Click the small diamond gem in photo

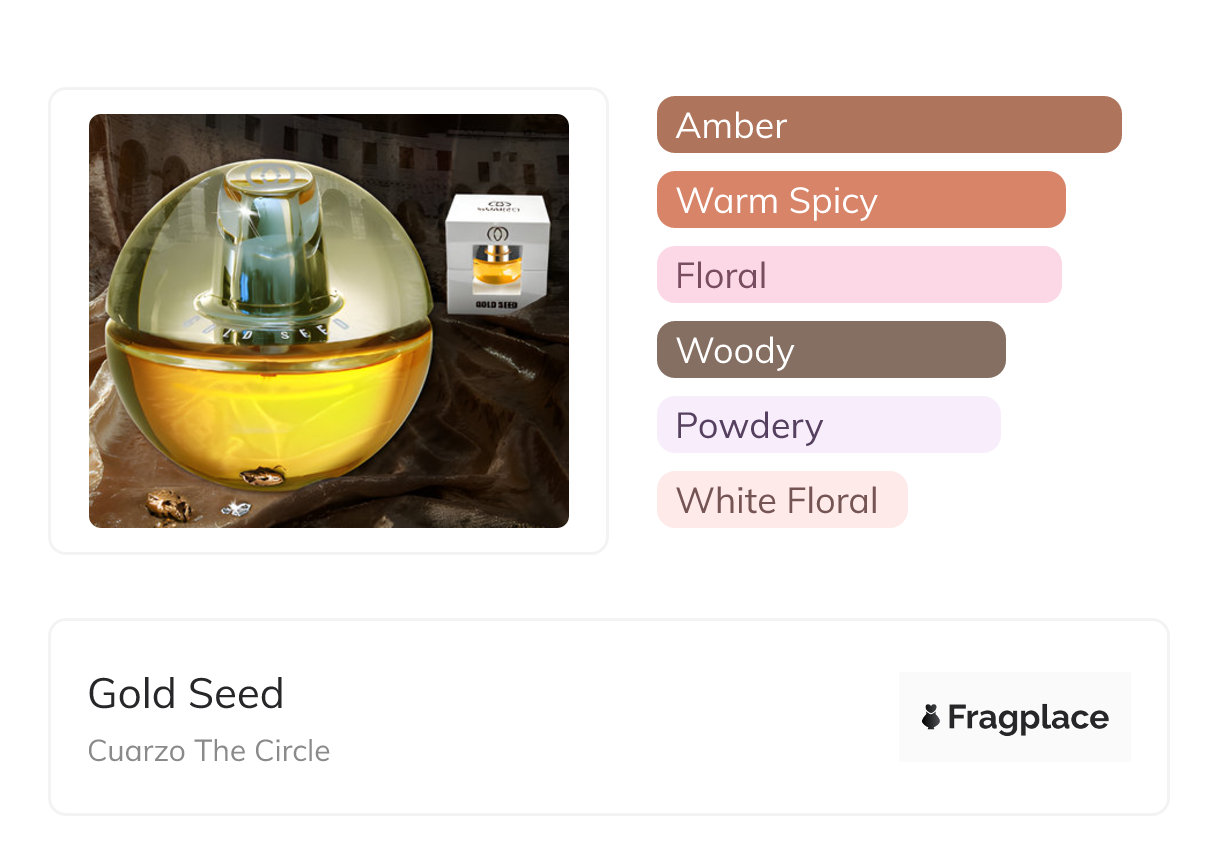point(236,509)
